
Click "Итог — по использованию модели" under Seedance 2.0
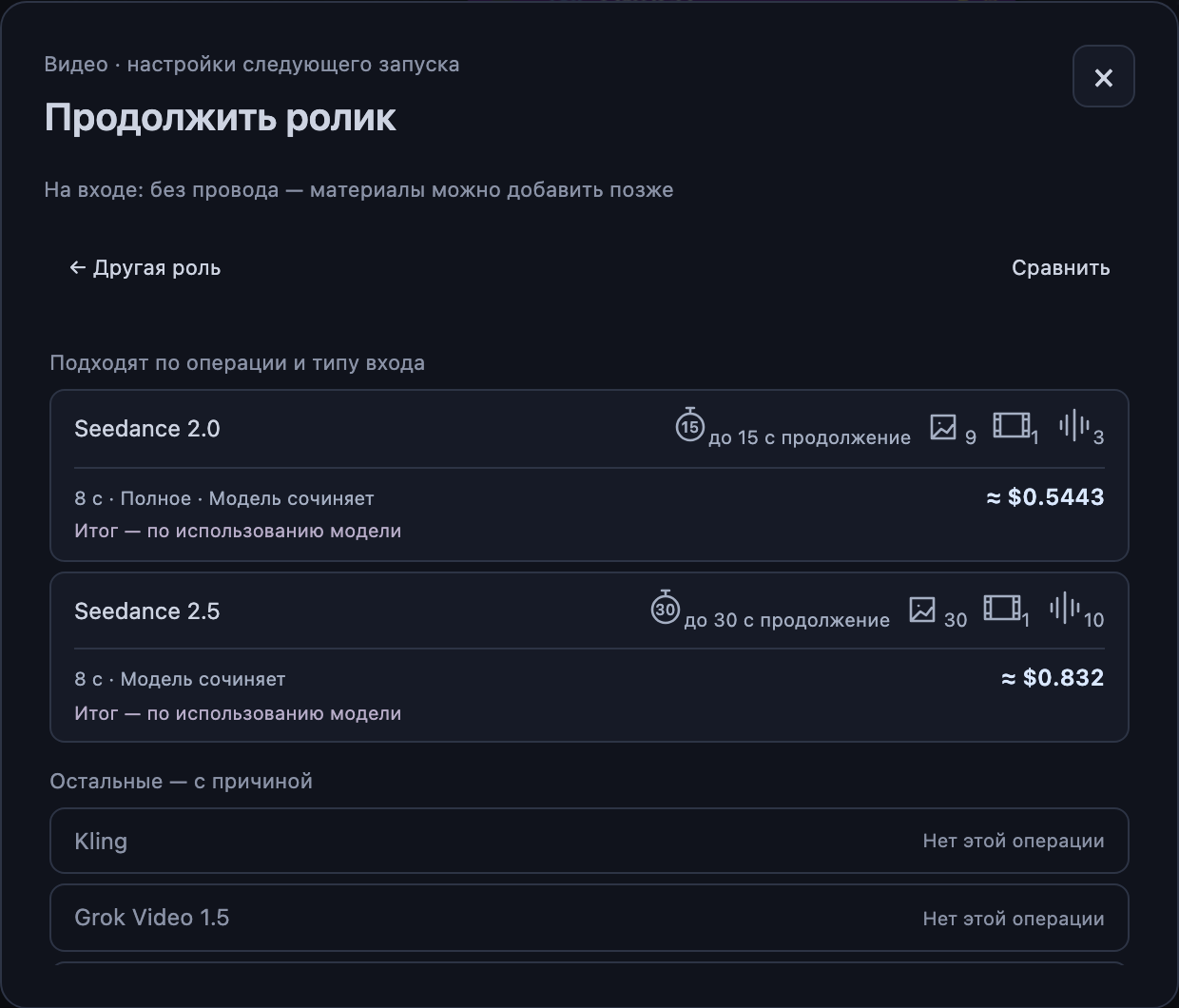(x=238, y=531)
